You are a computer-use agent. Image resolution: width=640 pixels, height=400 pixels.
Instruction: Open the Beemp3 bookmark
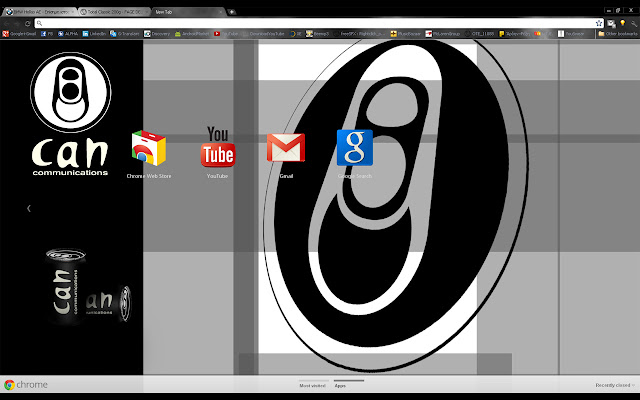(x=318, y=34)
